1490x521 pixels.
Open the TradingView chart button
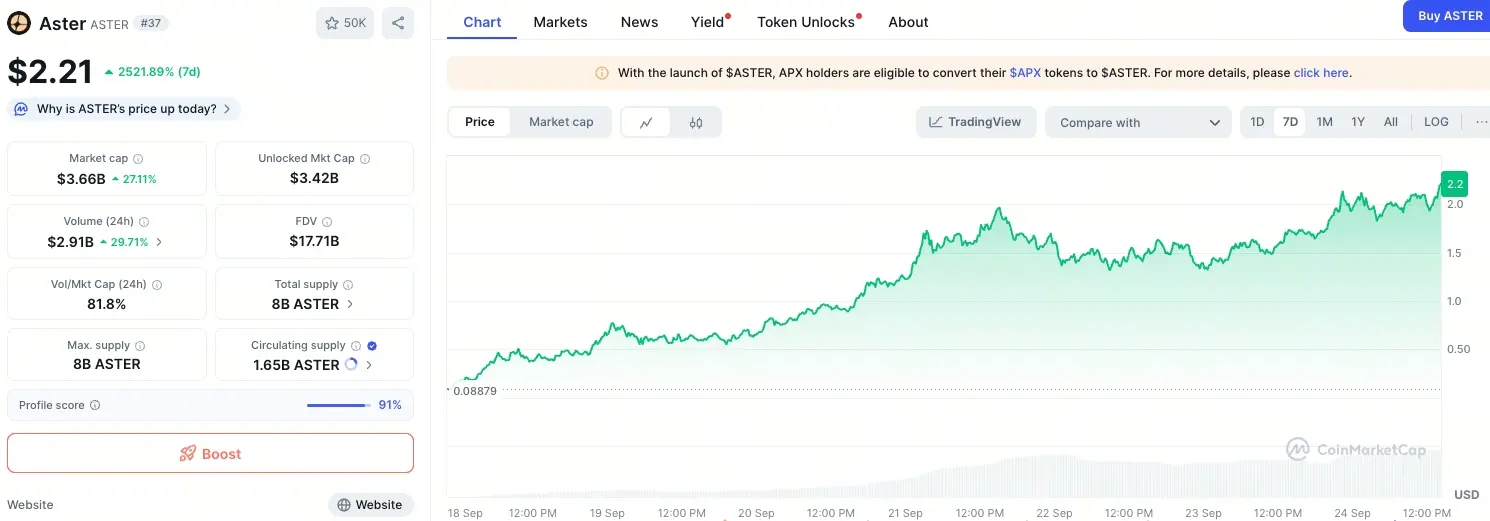click(976, 122)
